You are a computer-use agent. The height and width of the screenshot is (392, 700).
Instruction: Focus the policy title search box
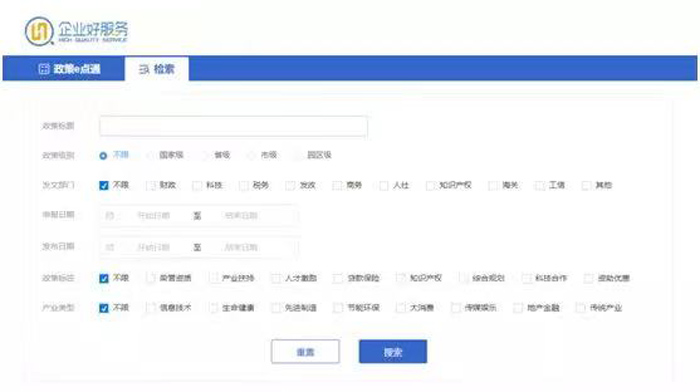233,126
